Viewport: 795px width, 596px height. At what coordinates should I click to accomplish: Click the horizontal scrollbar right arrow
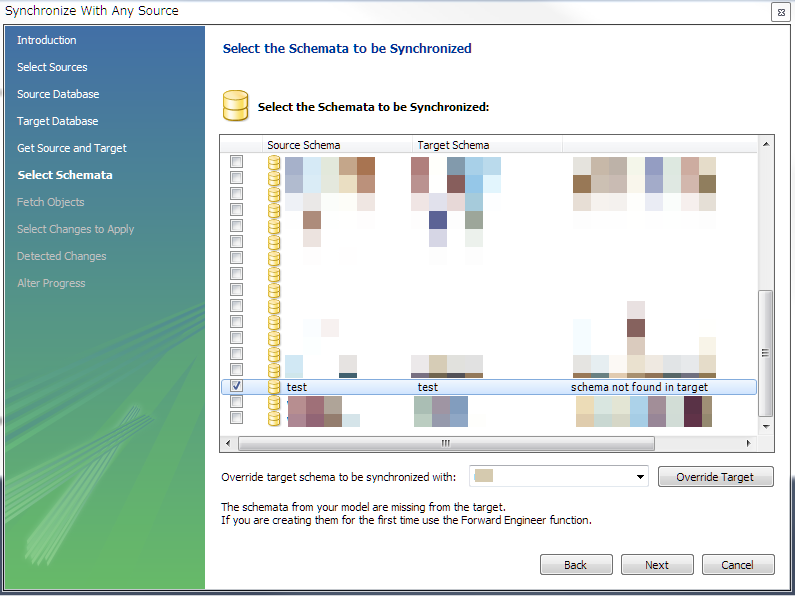click(748, 443)
